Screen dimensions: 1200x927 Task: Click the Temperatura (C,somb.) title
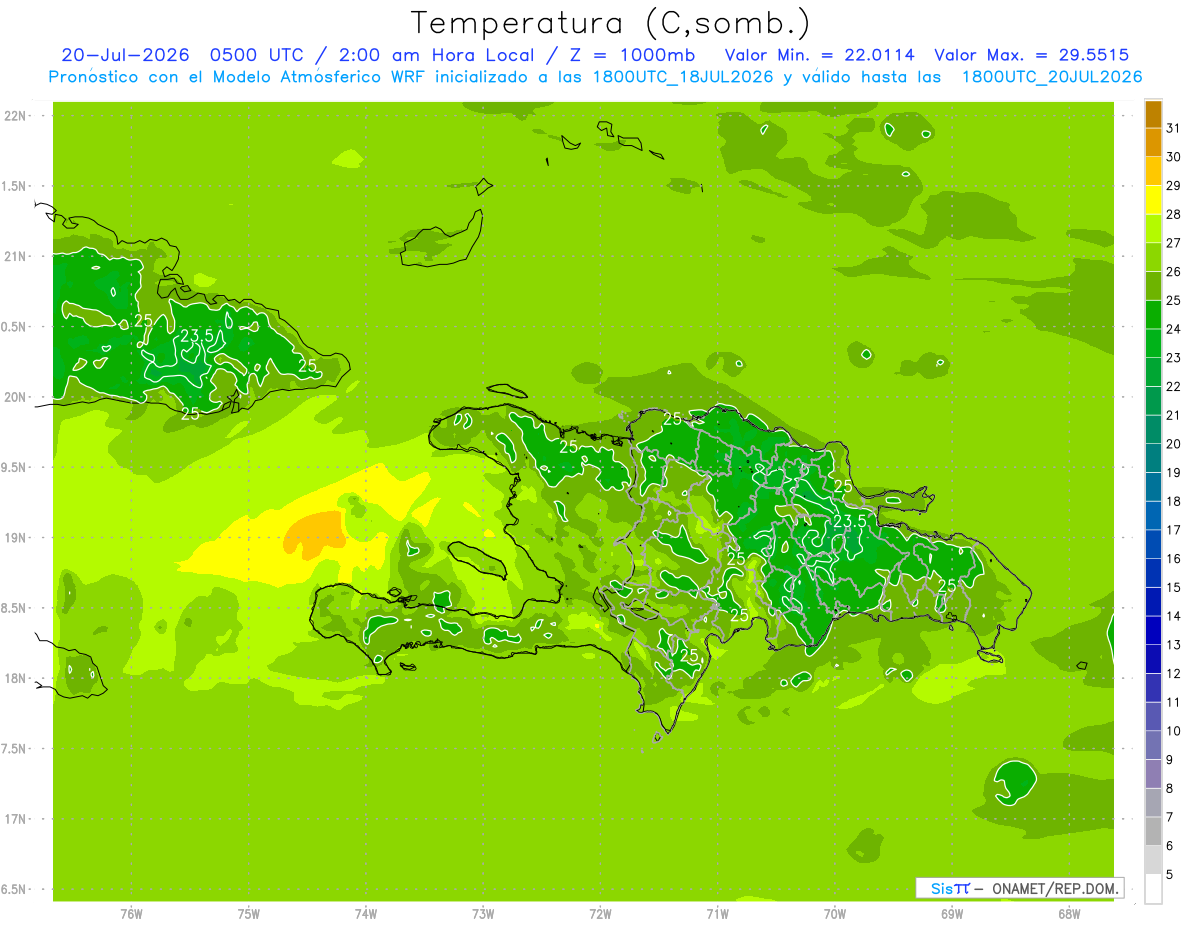coord(611,23)
